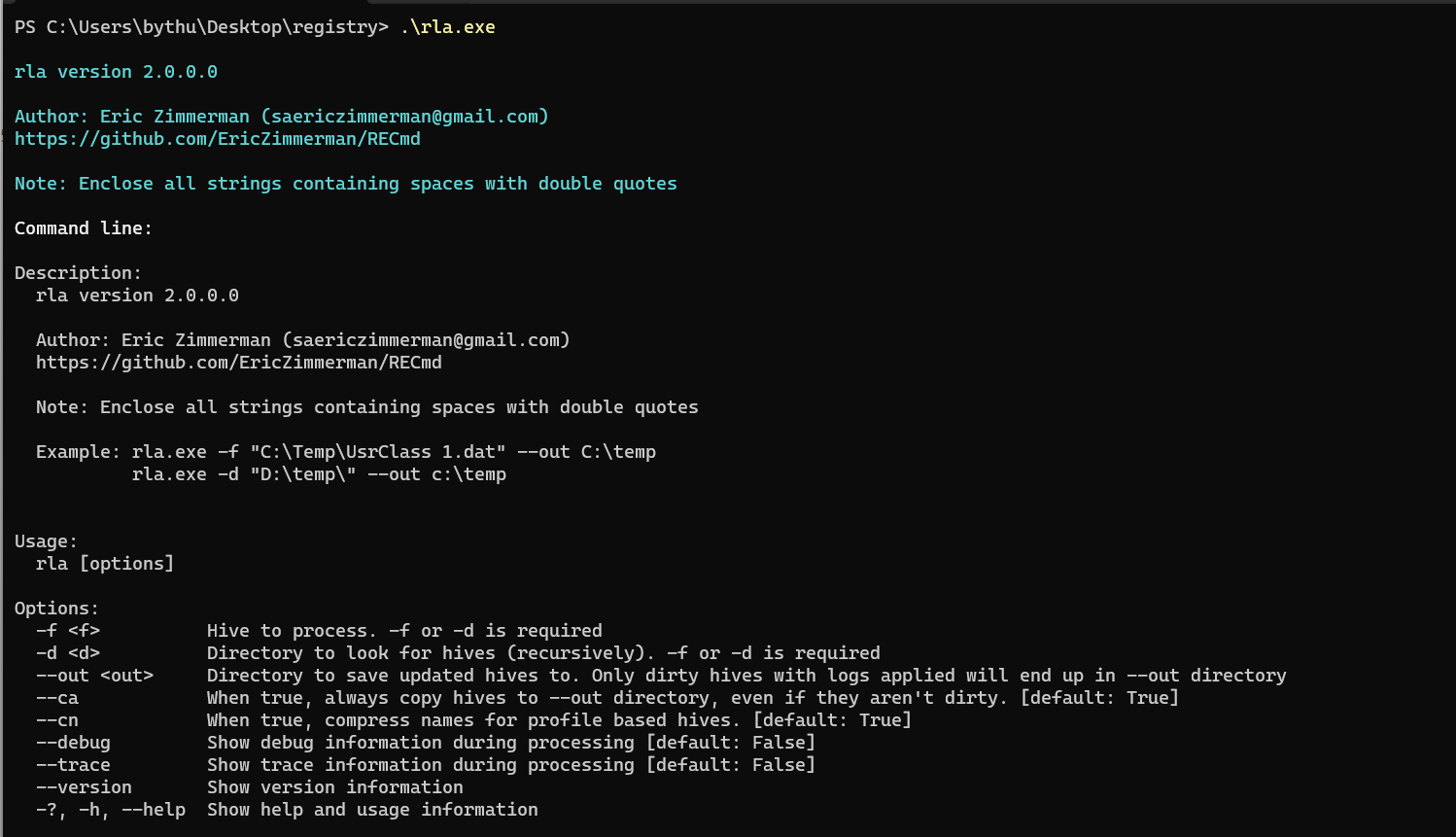Viewport: 1456px width, 837px height.
Task: Click the PS C:\Users\bythu\Desktop\registry> prompt path
Action: [x=201, y=27]
